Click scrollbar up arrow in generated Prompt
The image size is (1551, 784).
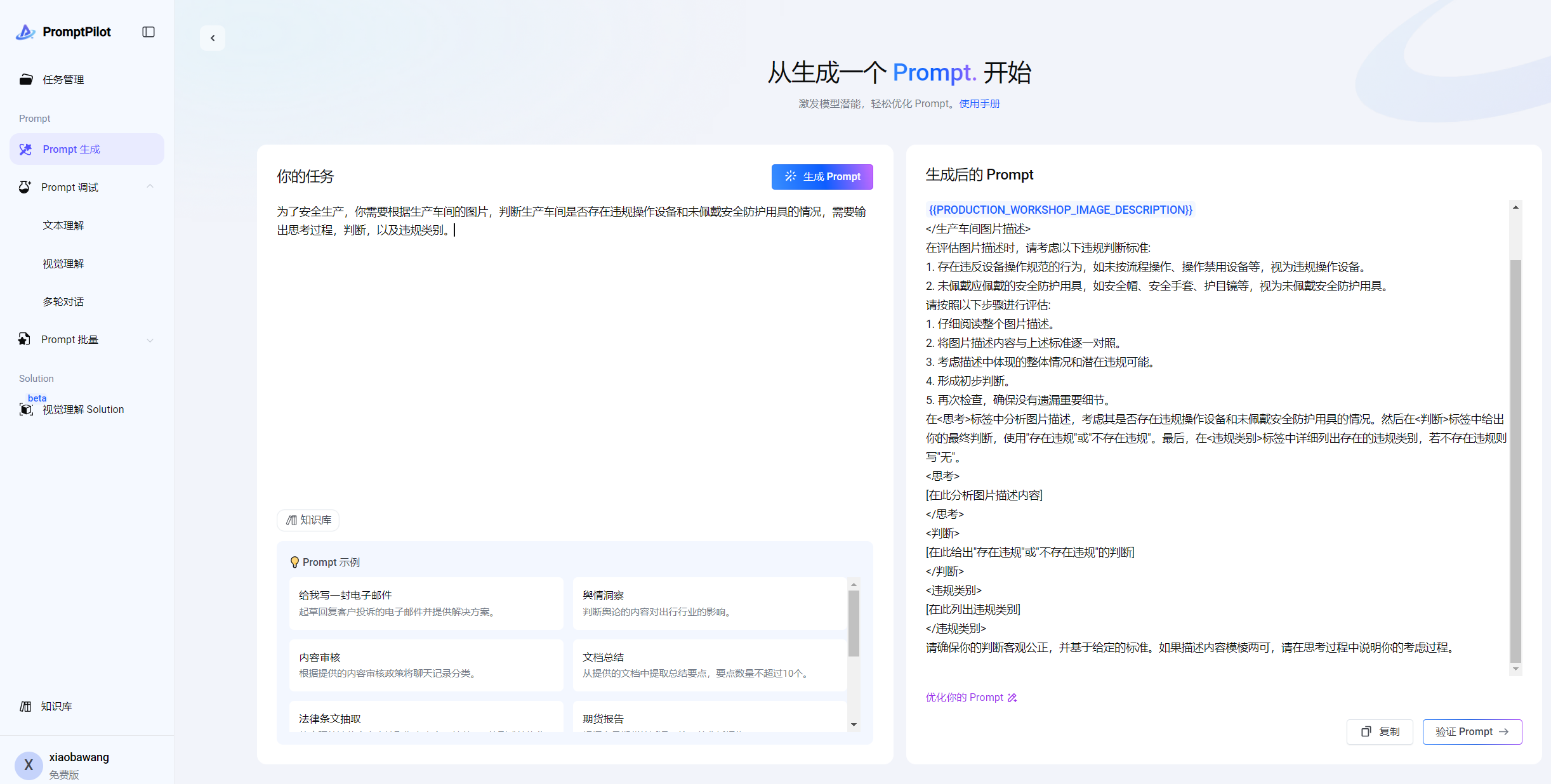point(1515,207)
